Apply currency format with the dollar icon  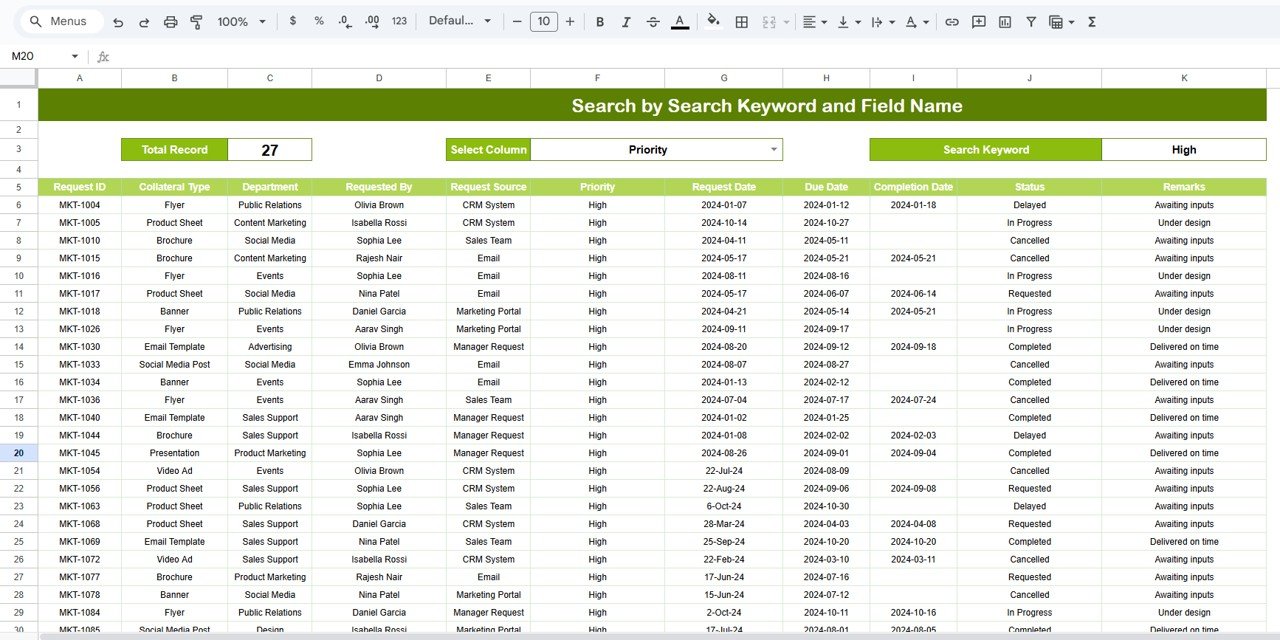pyautogui.click(x=292, y=21)
